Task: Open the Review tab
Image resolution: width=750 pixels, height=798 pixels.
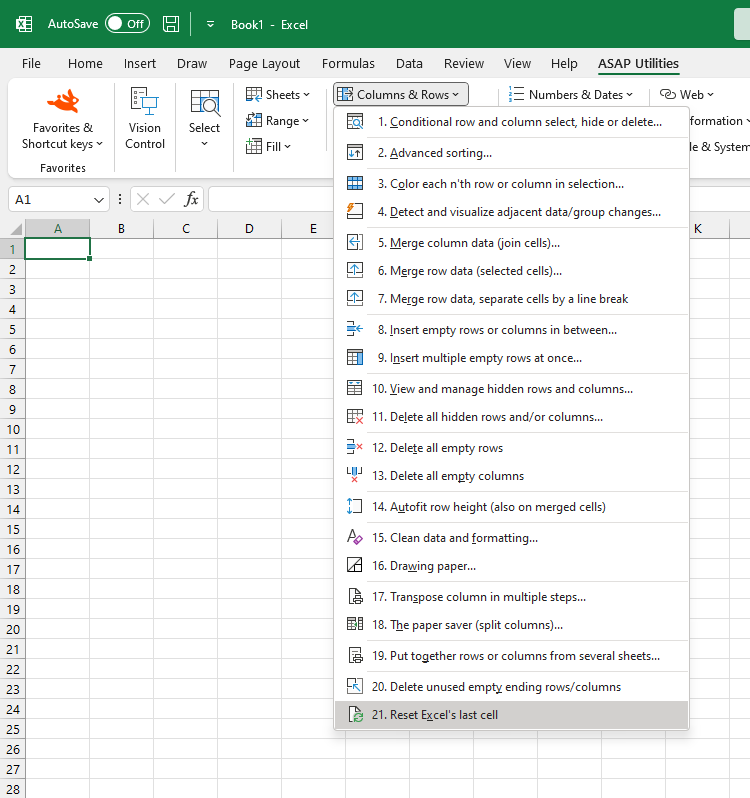Action: 464,64
